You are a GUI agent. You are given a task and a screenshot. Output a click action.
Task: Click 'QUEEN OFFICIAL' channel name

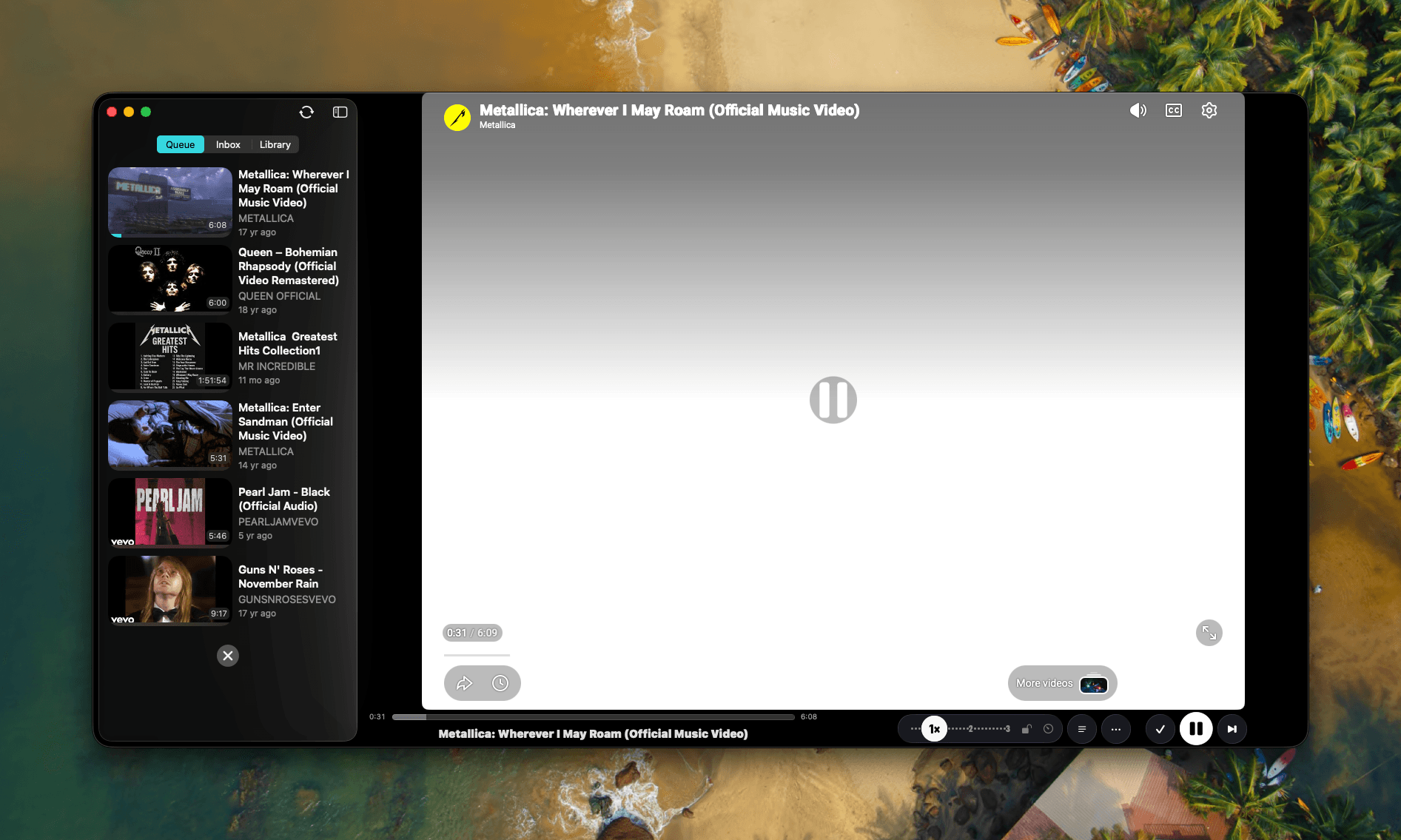(279, 296)
